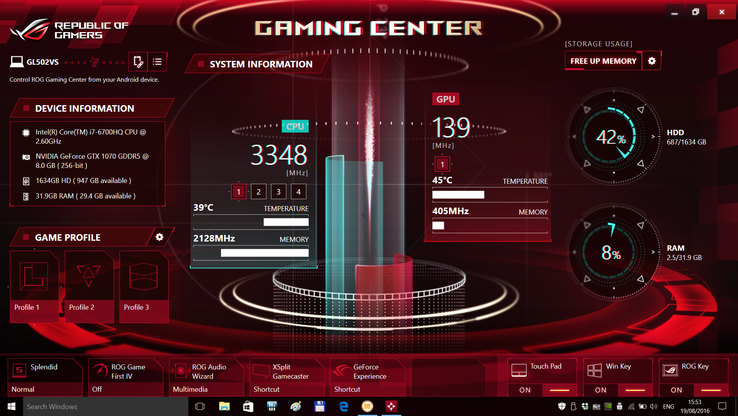The width and height of the screenshot is (738, 416).
Task: Open ROG Game First IV icon
Action: click(x=100, y=370)
